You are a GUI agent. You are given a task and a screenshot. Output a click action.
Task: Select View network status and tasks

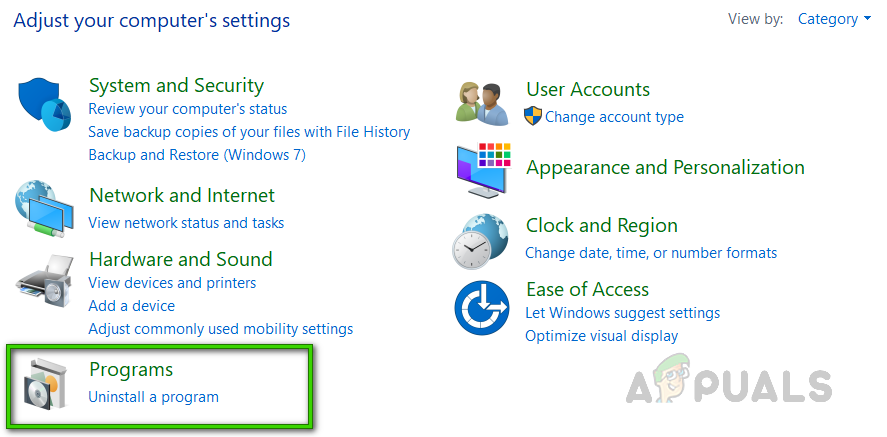(x=186, y=223)
